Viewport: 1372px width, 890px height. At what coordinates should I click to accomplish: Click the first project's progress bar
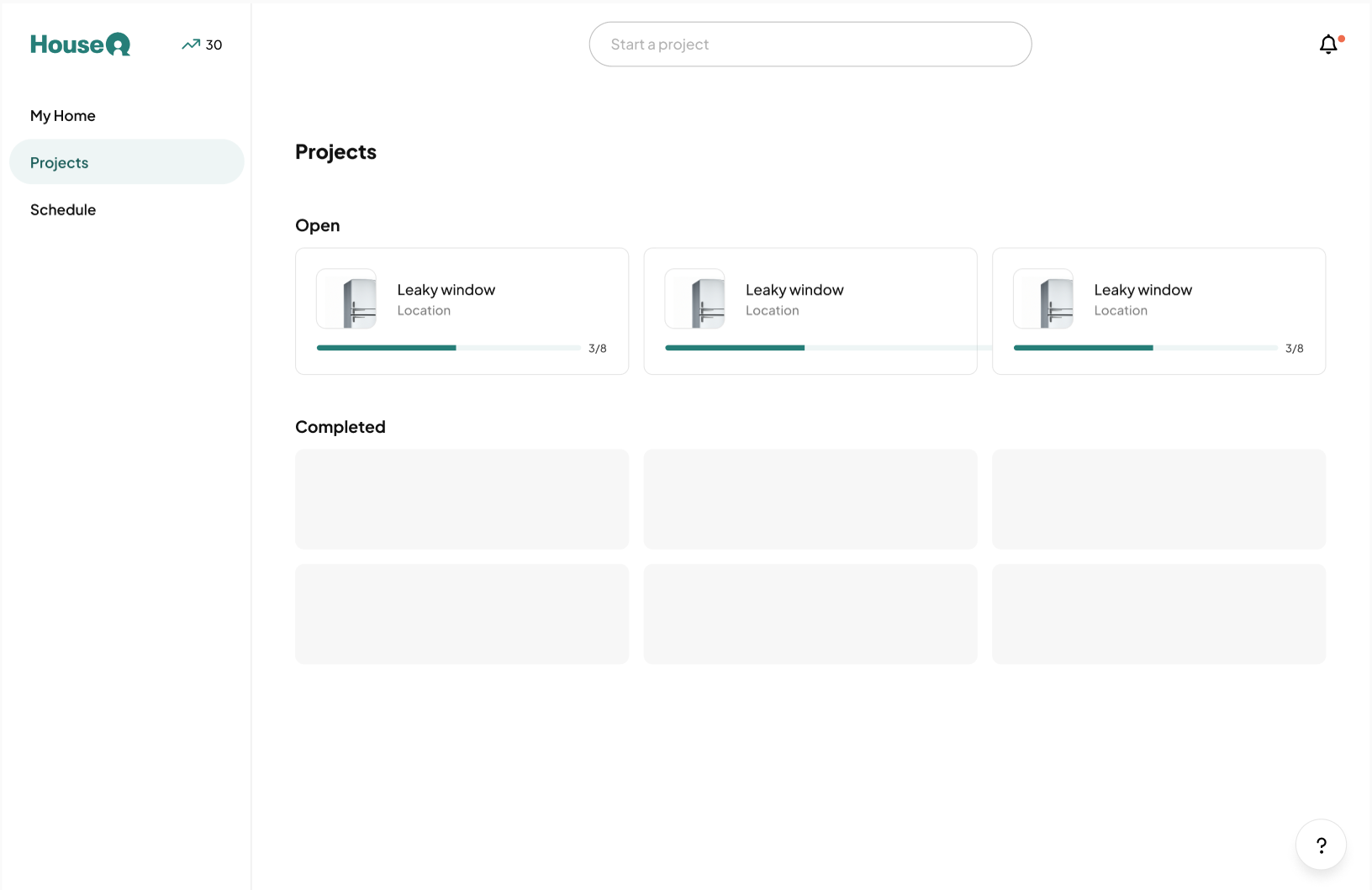(x=448, y=348)
